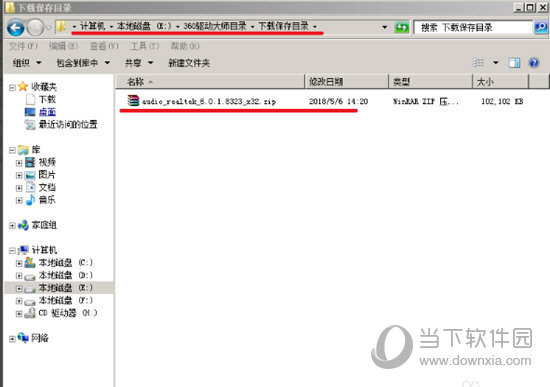Open 本地磁盘 (F:) in the tree

pyautogui.click(x=66, y=300)
